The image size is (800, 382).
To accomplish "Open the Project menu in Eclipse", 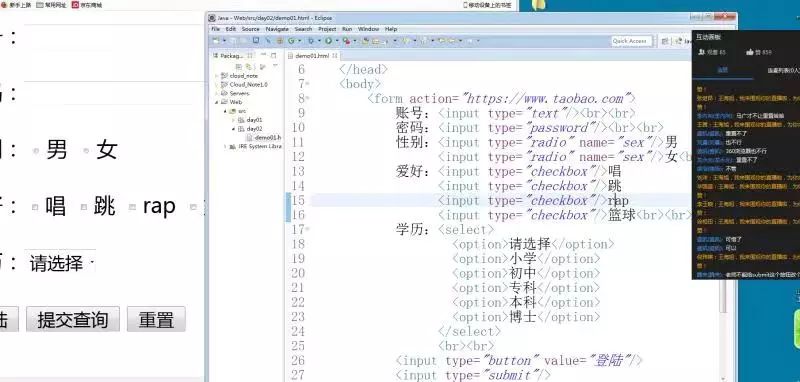I will tap(327, 29).
